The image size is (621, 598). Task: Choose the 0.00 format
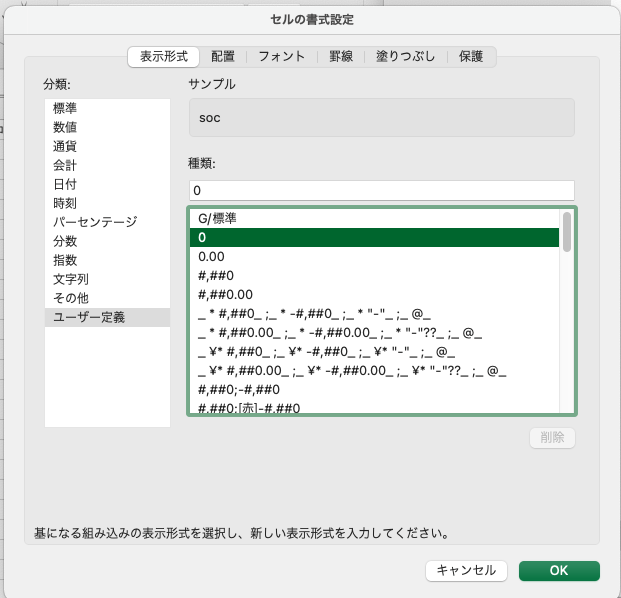(x=374, y=257)
